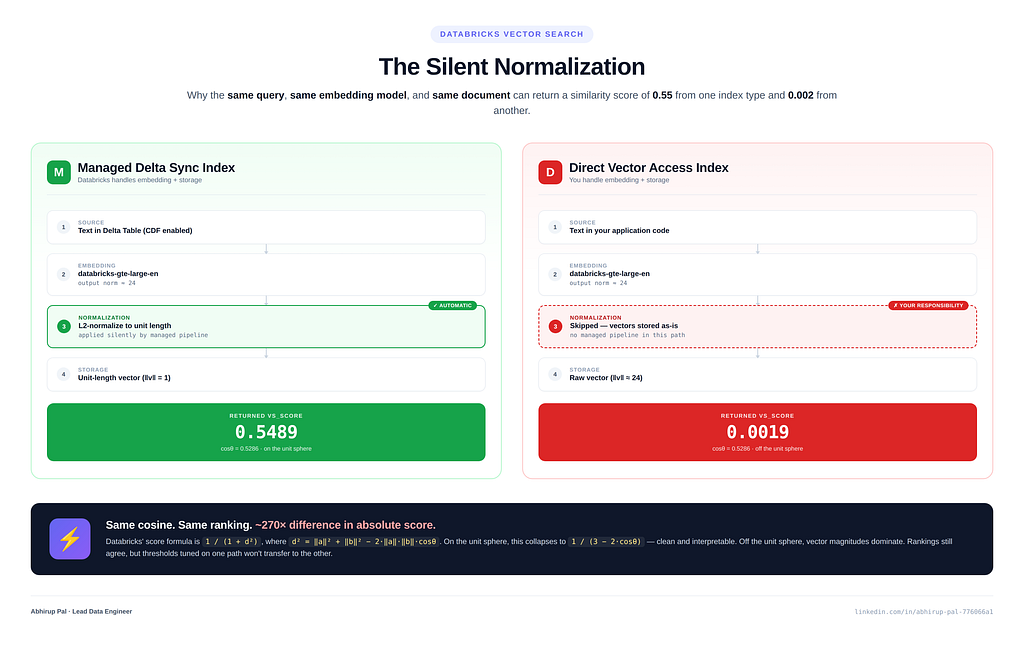The width and height of the screenshot is (1024, 646).
Task: Click step 4 circle beside Raw vector storage
Action: click(555, 374)
